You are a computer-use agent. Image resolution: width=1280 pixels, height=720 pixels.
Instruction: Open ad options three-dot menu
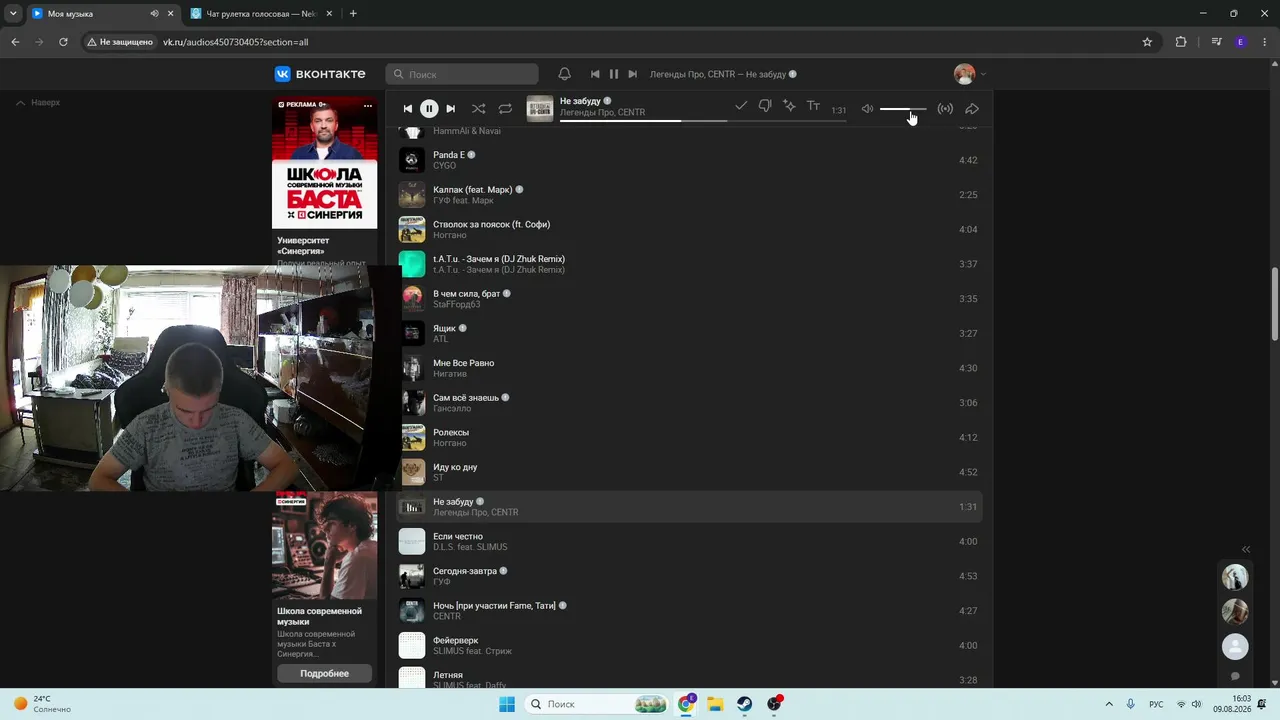point(368,105)
